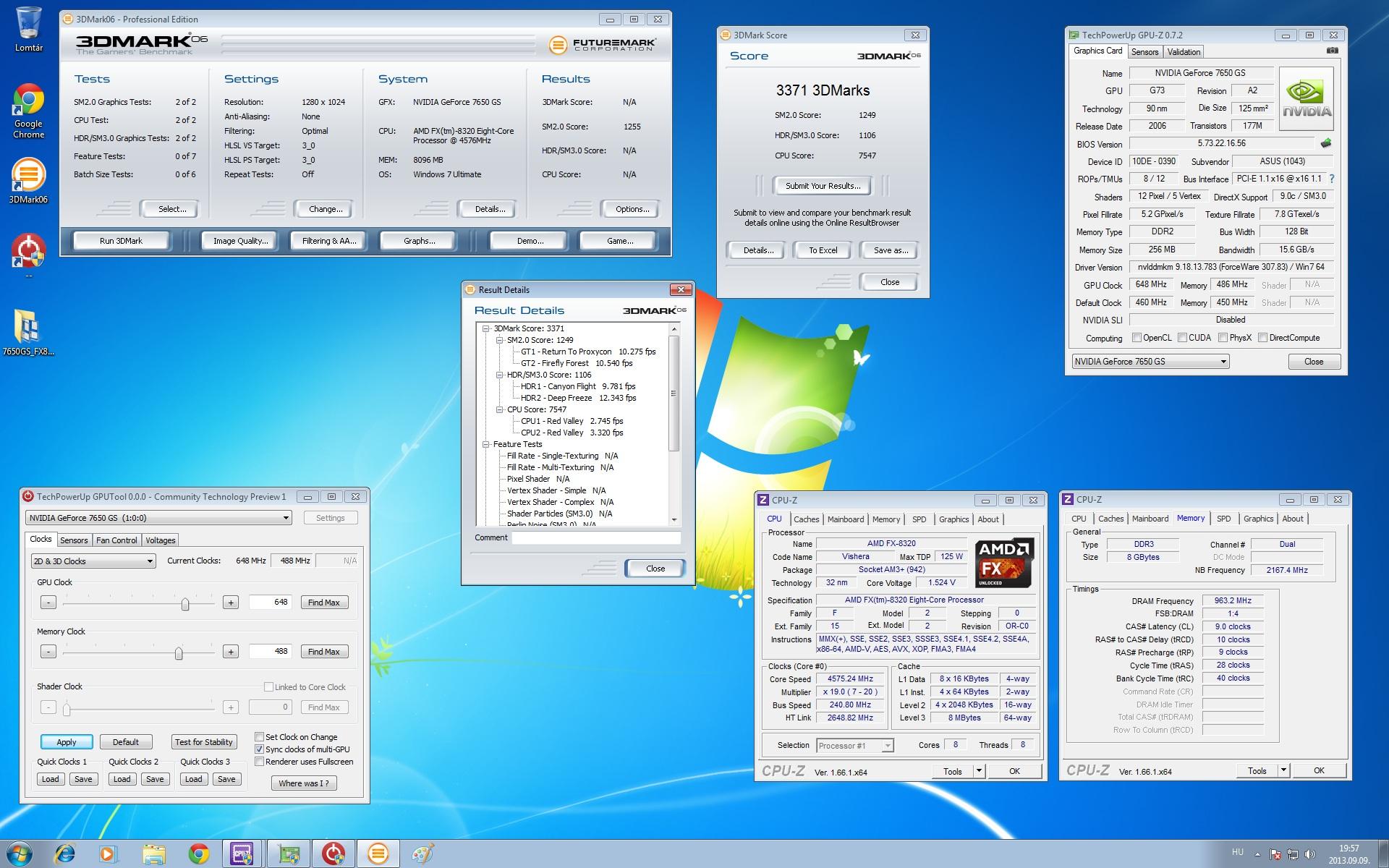Click the Futuremark Corporation logo
Image resolution: width=1389 pixels, height=868 pixels.
click(x=603, y=45)
